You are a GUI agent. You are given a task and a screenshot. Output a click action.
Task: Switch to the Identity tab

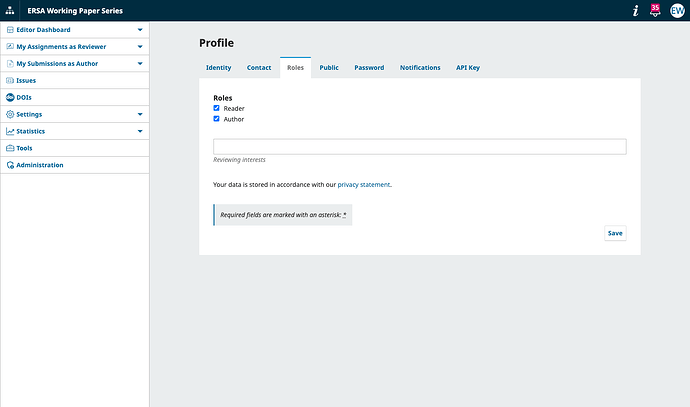[x=218, y=68]
